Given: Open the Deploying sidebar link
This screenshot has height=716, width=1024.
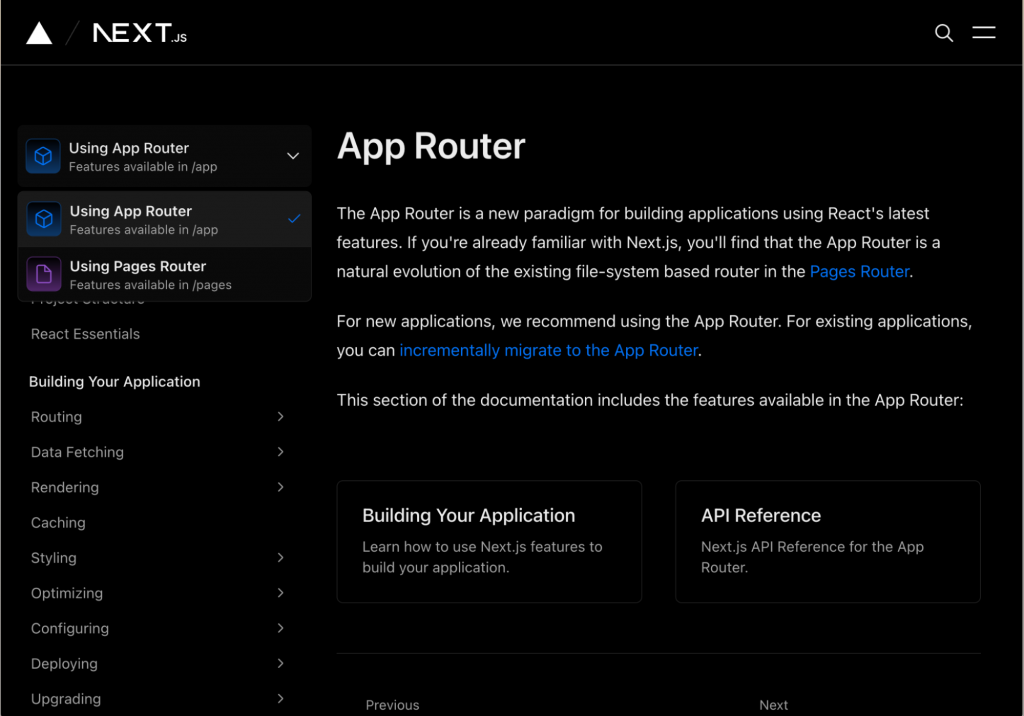Looking at the screenshot, I should tap(64, 664).
